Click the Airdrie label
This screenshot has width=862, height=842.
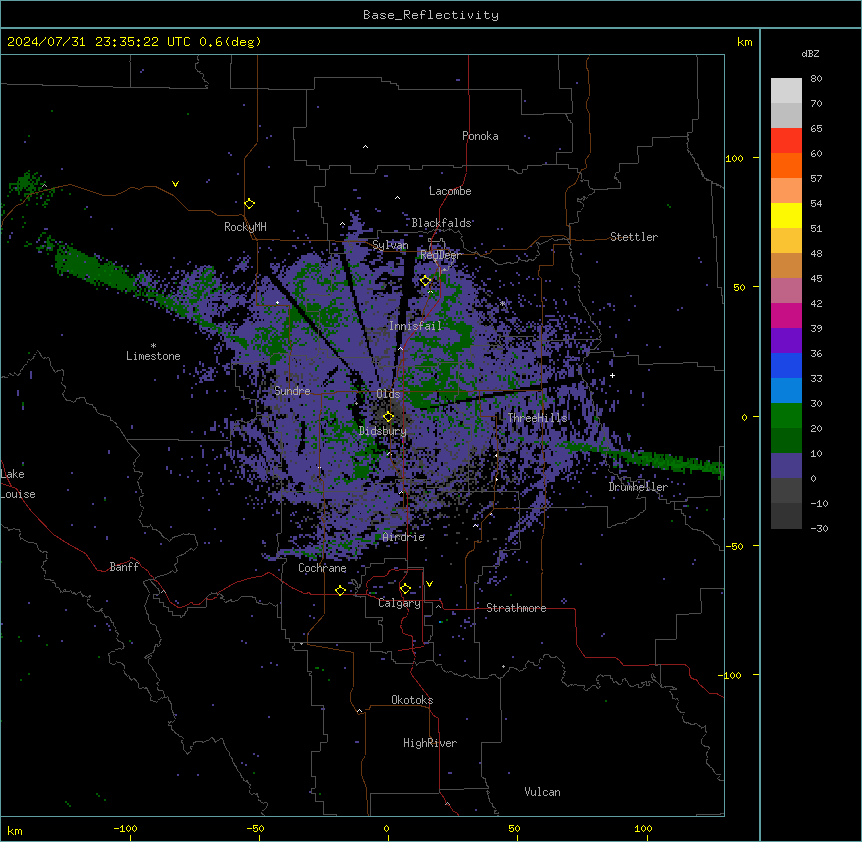[403, 537]
